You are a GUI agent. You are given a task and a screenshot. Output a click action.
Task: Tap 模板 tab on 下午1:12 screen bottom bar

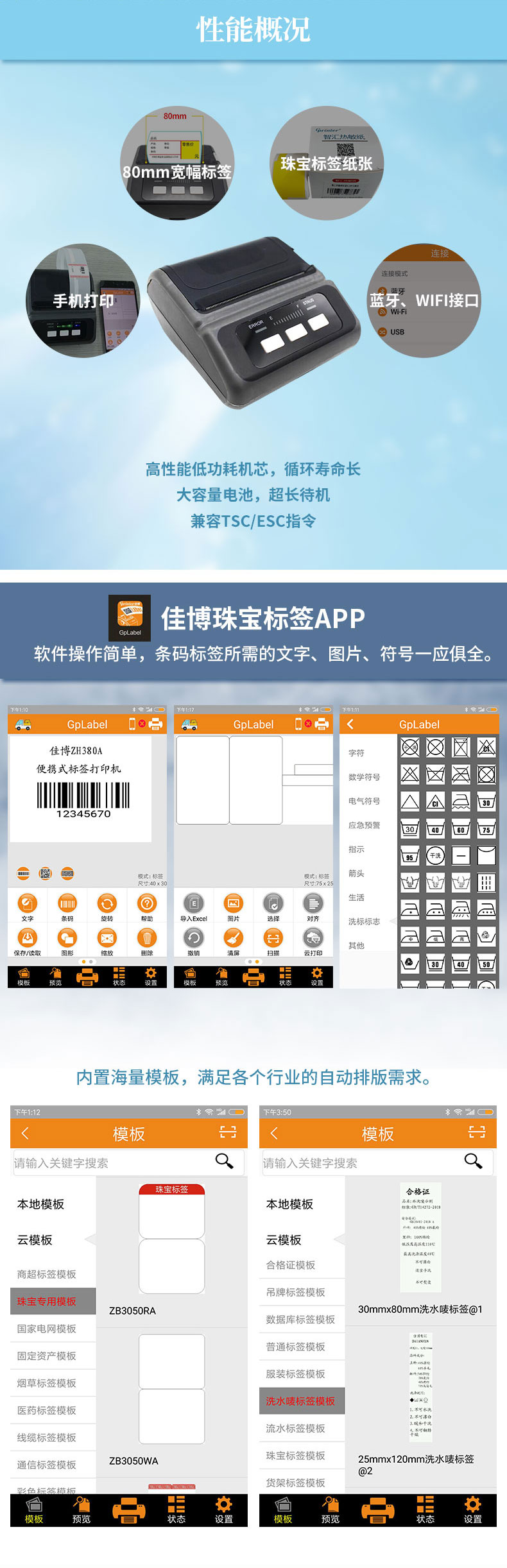[34, 1510]
